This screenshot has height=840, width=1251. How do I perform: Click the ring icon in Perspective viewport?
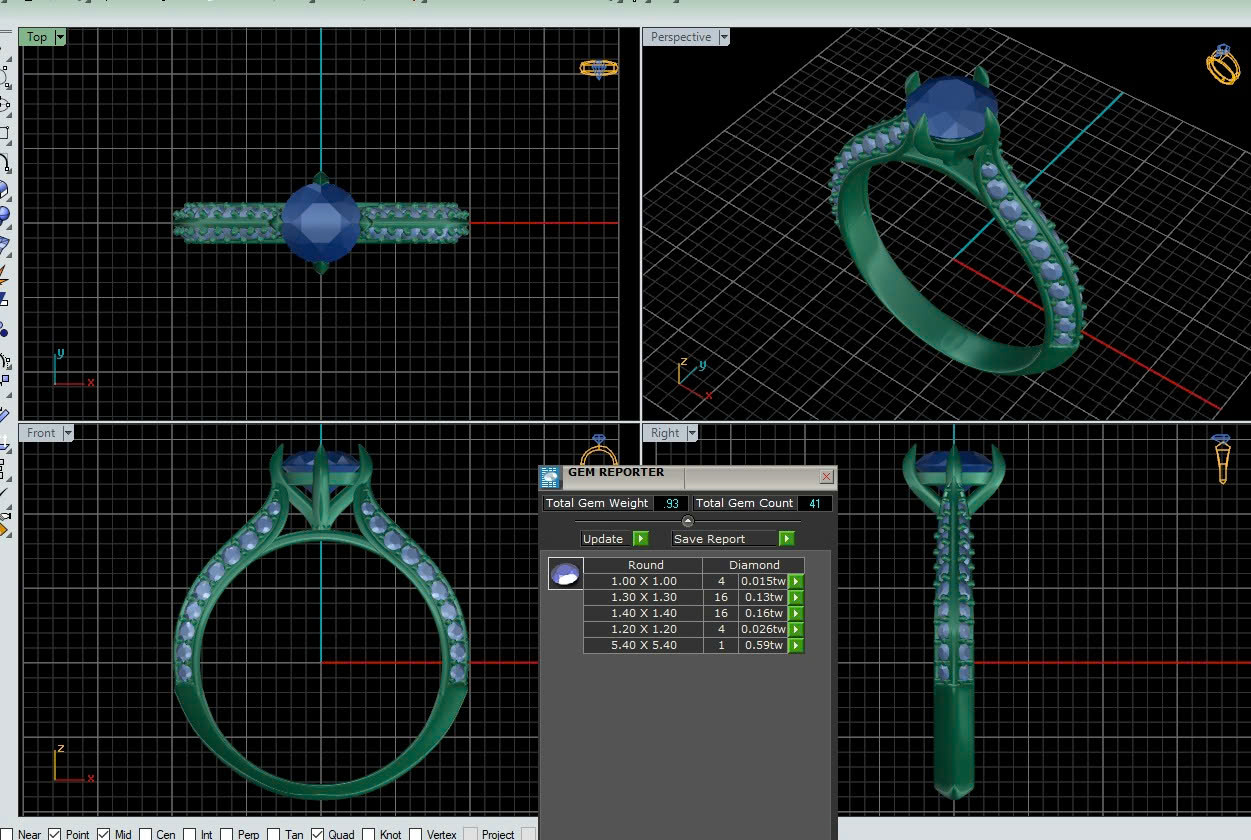coord(1222,65)
